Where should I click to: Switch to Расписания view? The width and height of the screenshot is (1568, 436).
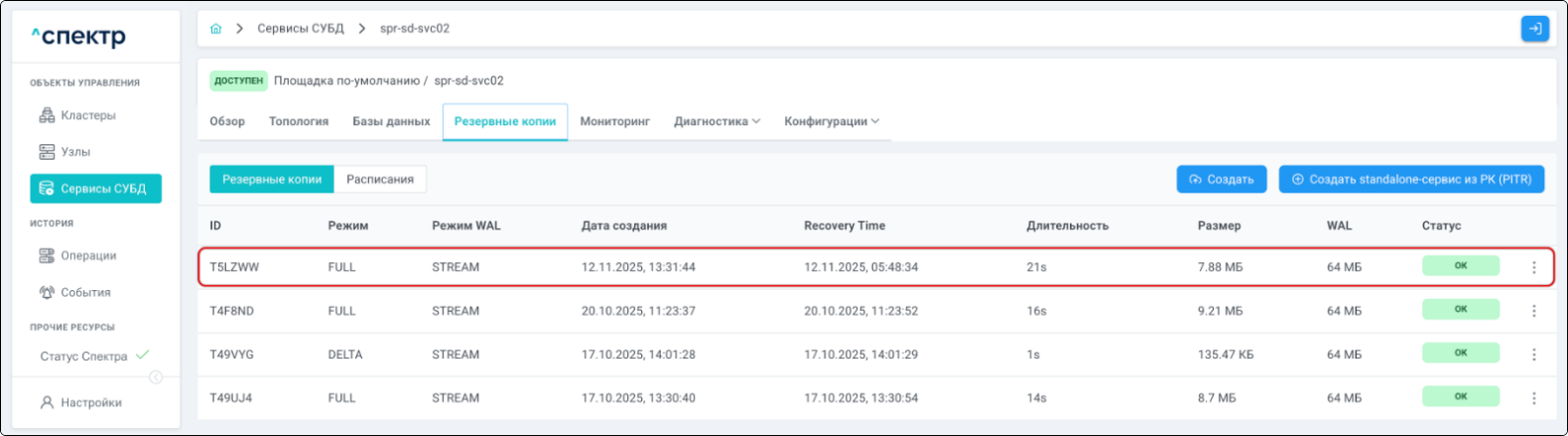pyautogui.click(x=380, y=180)
